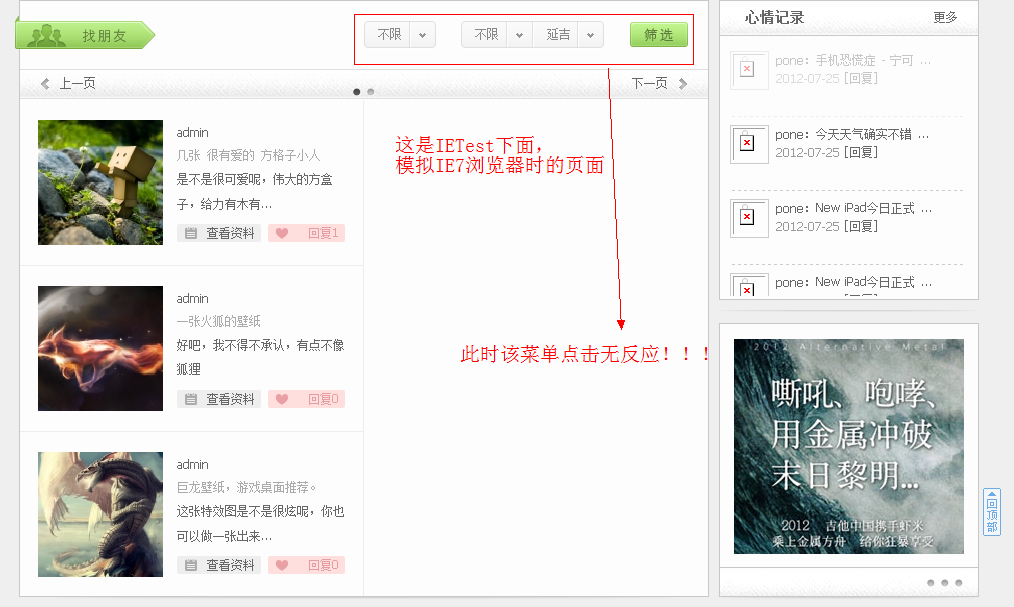This screenshot has width=1014, height=607.
Task: Click 回复0 heart button on 巨龙壁纸 post
Action: pos(307,566)
